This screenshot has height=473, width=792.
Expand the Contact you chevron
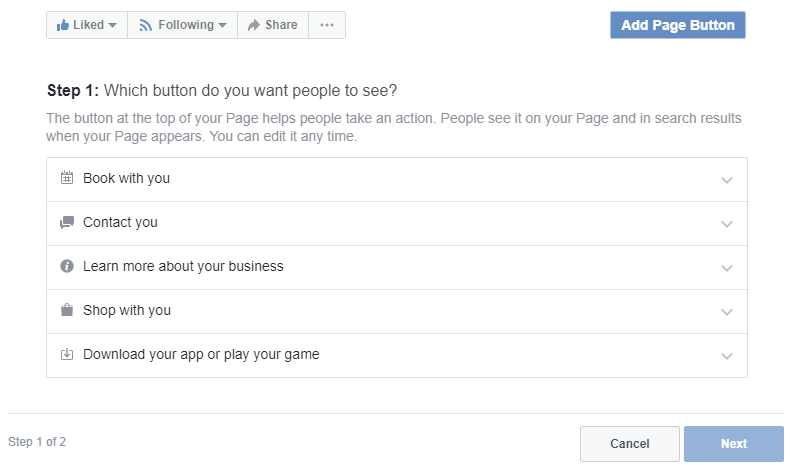click(726, 224)
